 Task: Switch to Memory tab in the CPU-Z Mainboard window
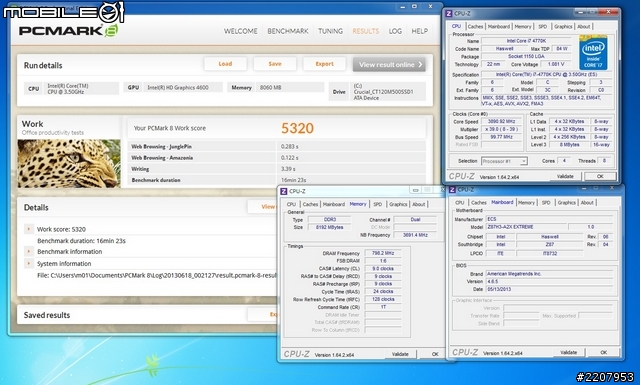pos(526,203)
